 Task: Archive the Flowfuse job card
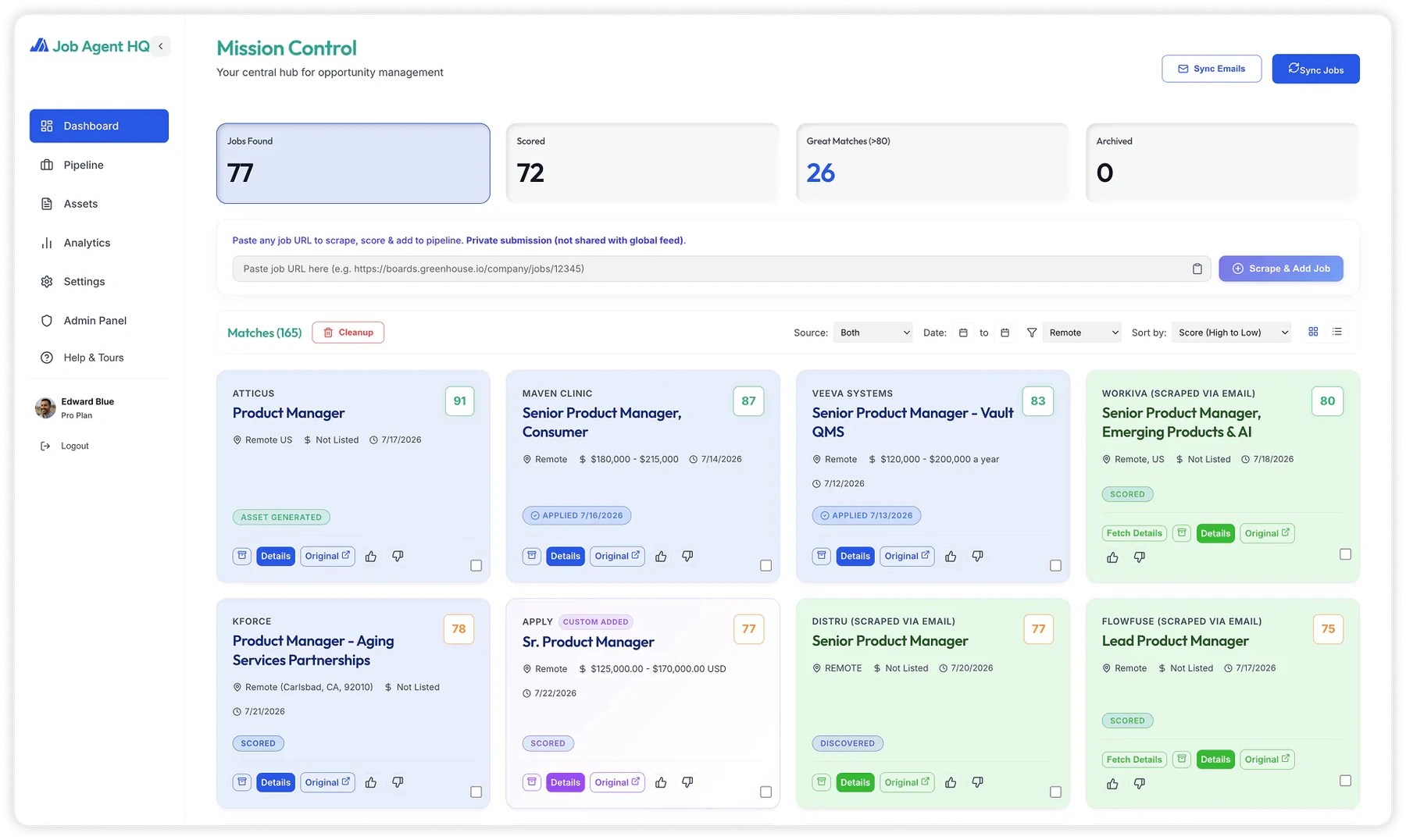point(1182,760)
